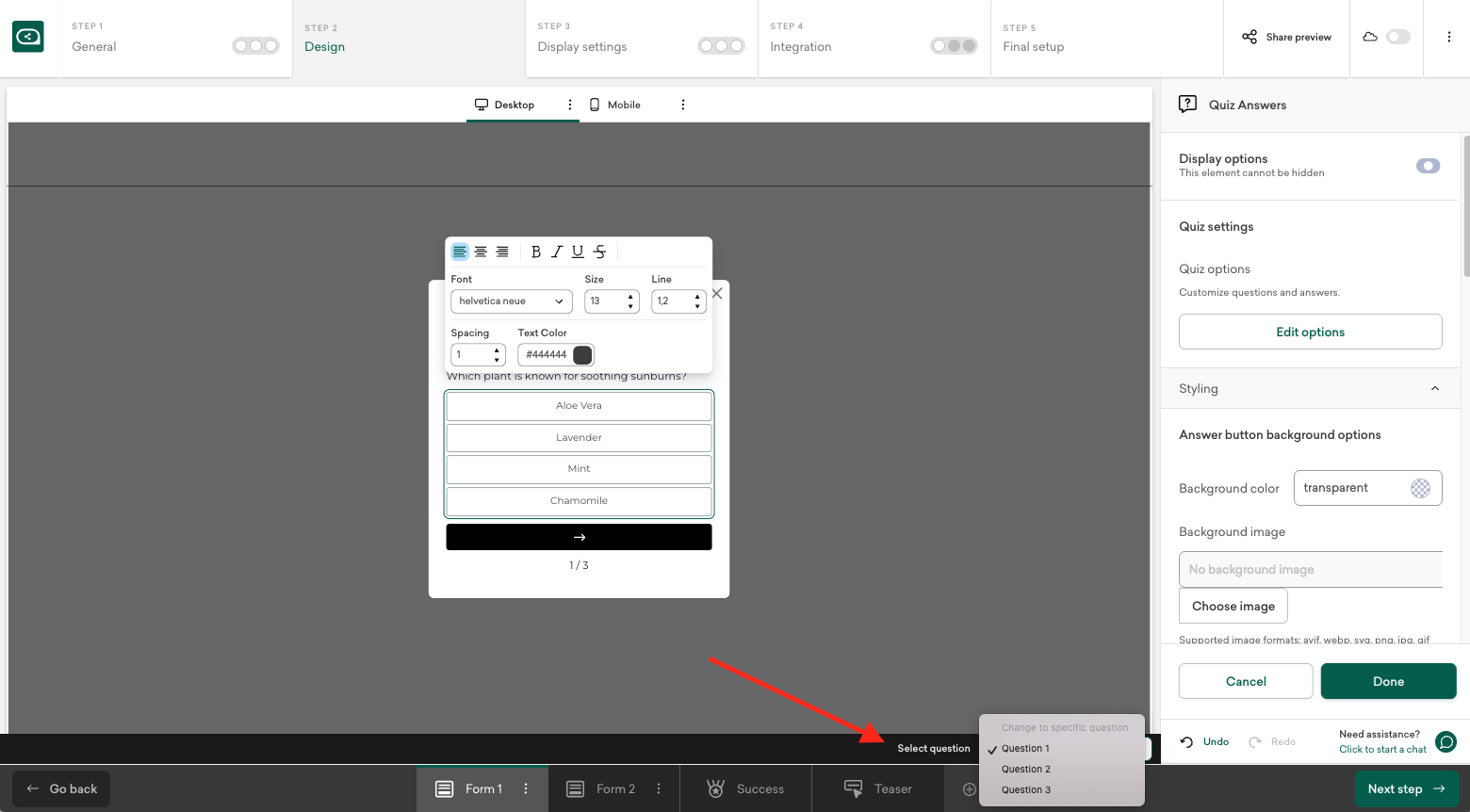1470x812 pixels.
Task: Toggle Display options switch
Action: click(1428, 166)
